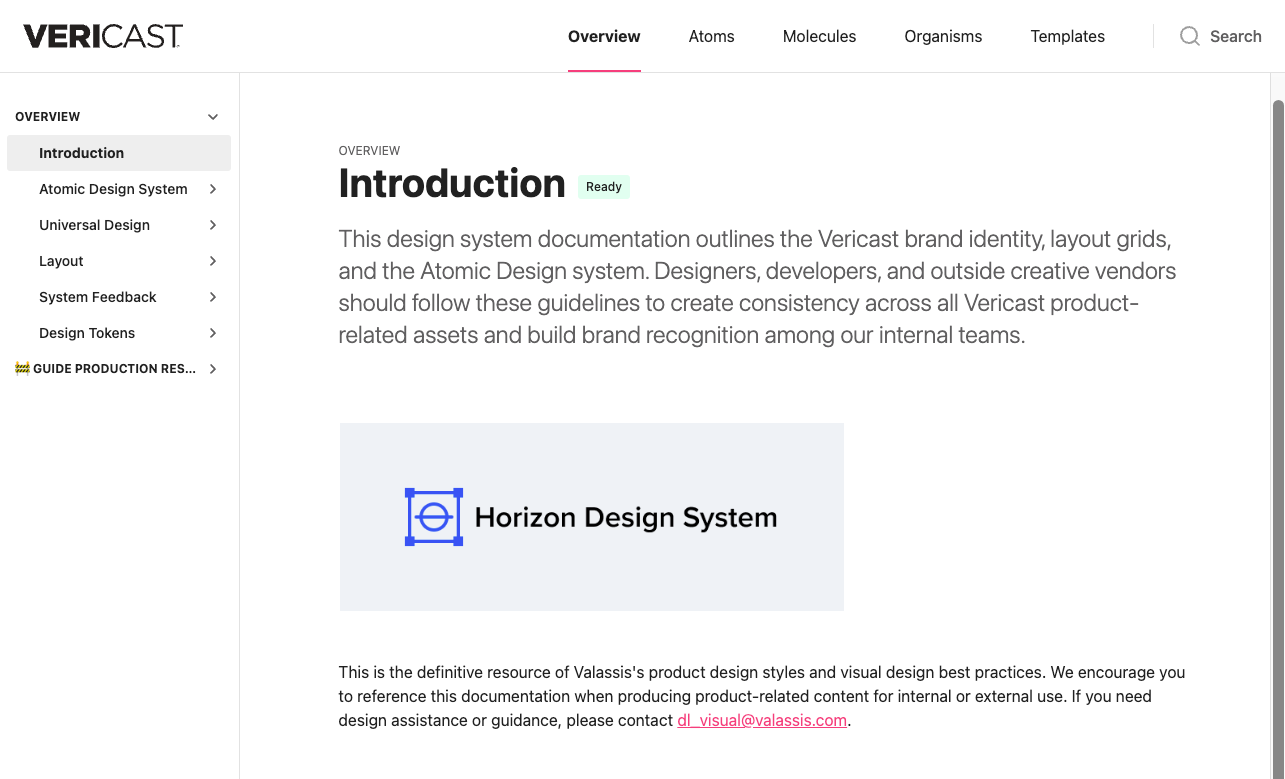Click the dl_visual@valassis.com email link
1285x779 pixels.
click(762, 720)
